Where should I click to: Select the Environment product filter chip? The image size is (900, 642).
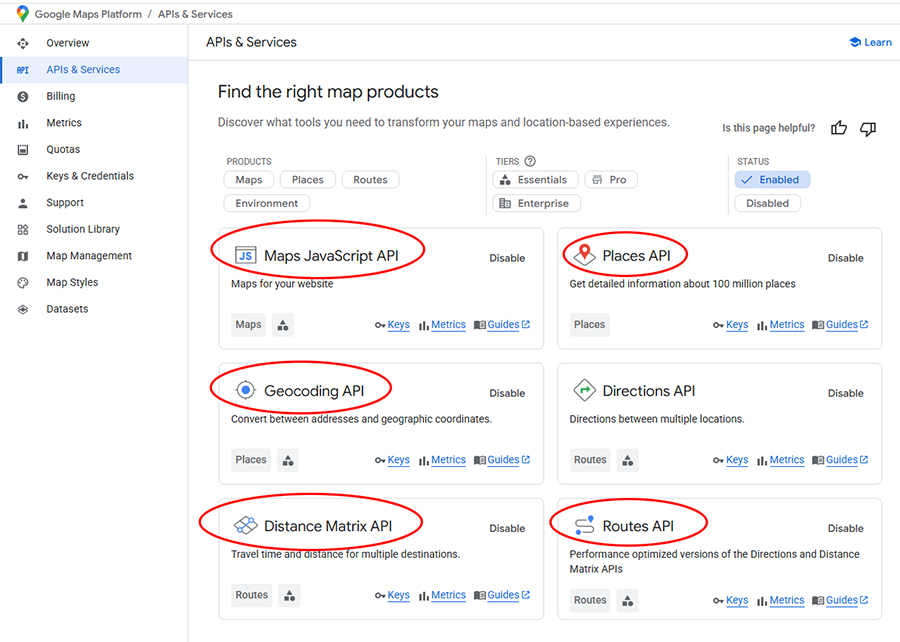pyautogui.click(x=267, y=203)
